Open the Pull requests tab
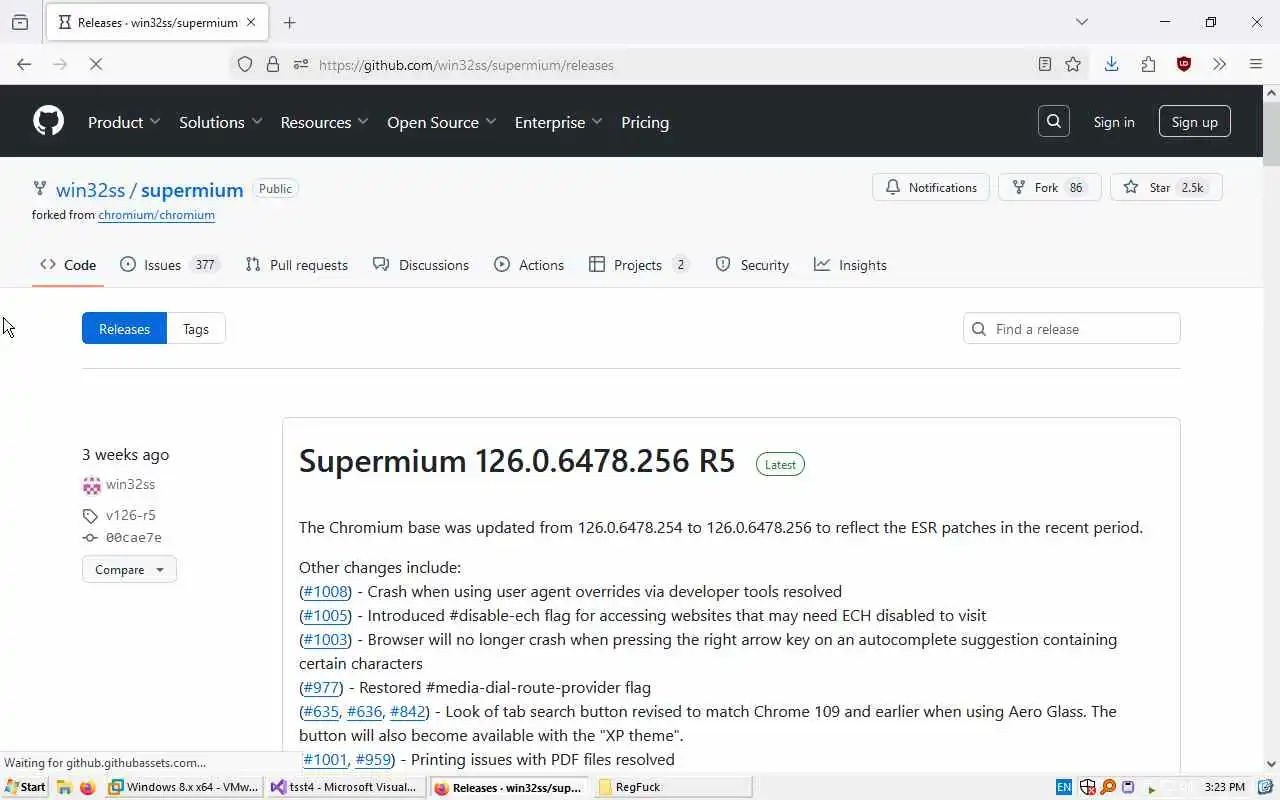 pos(297,265)
